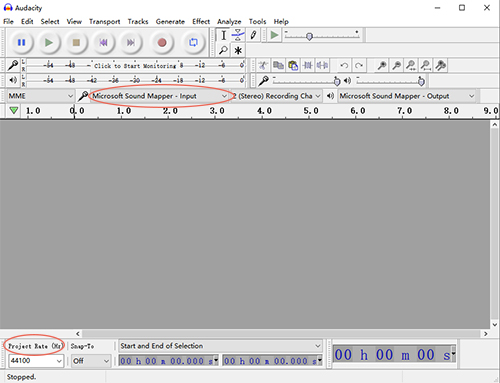
Task: Open the File menu
Action: pos(8,22)
